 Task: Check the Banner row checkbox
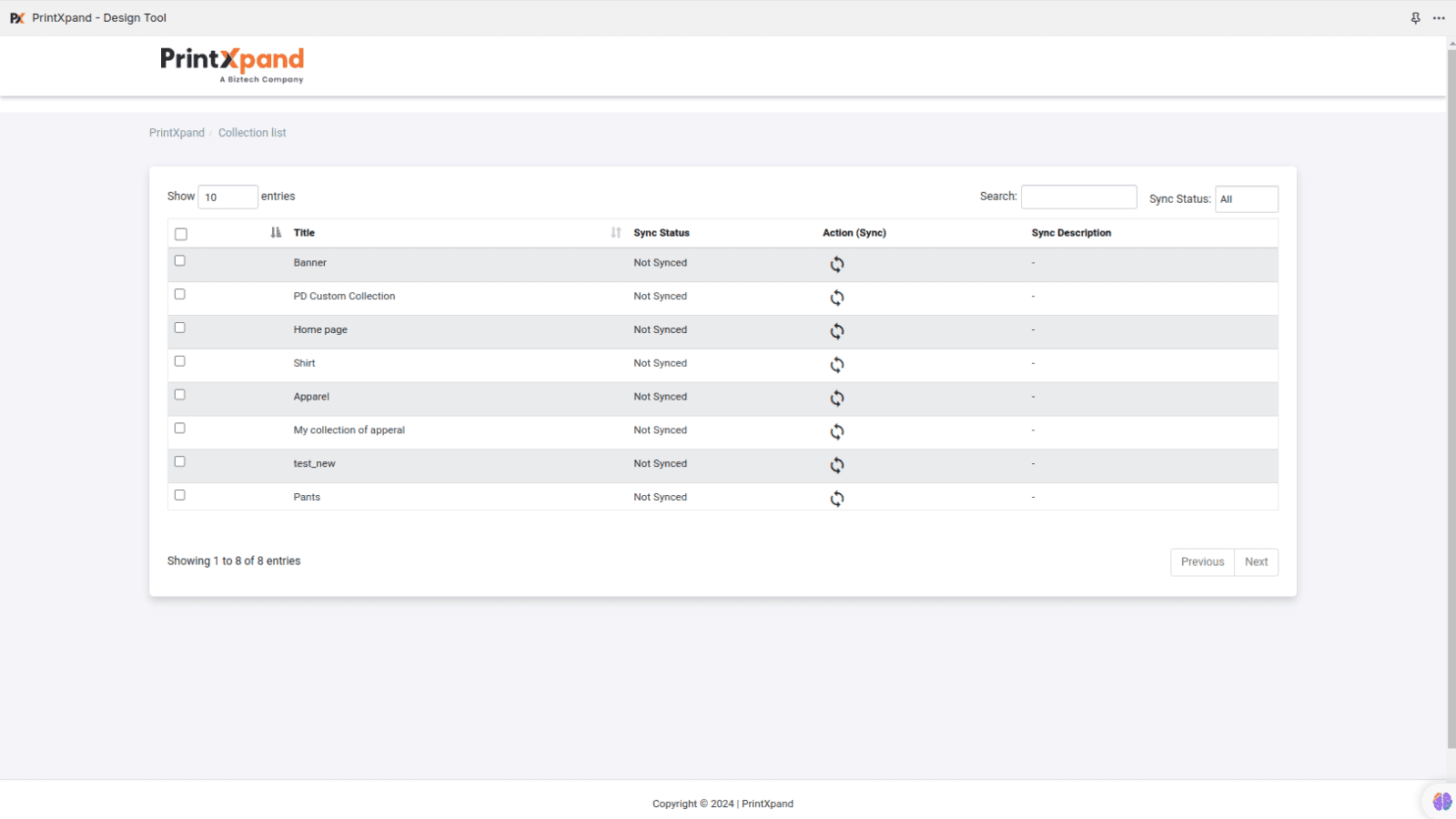point(180,261)
